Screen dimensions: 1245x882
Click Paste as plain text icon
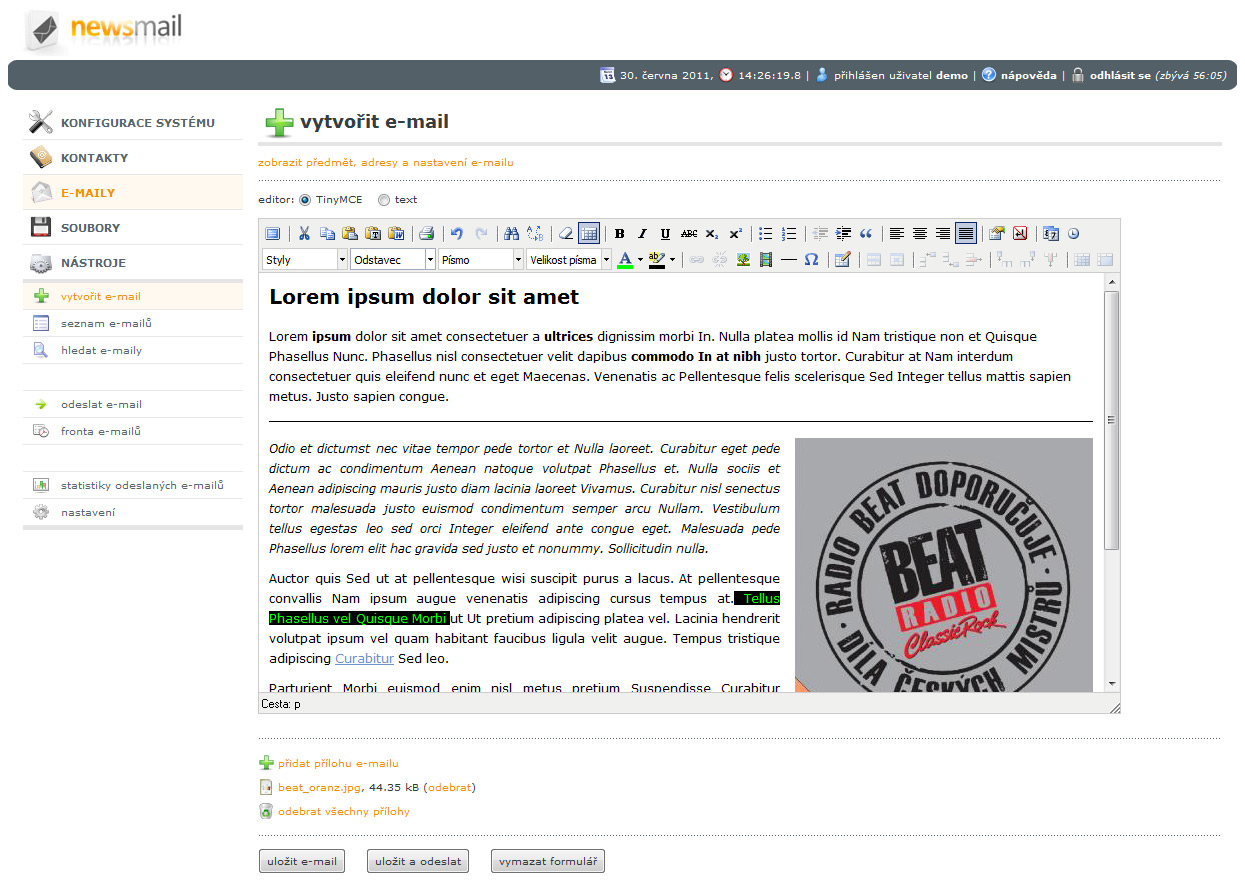click(x=373, y=234)
